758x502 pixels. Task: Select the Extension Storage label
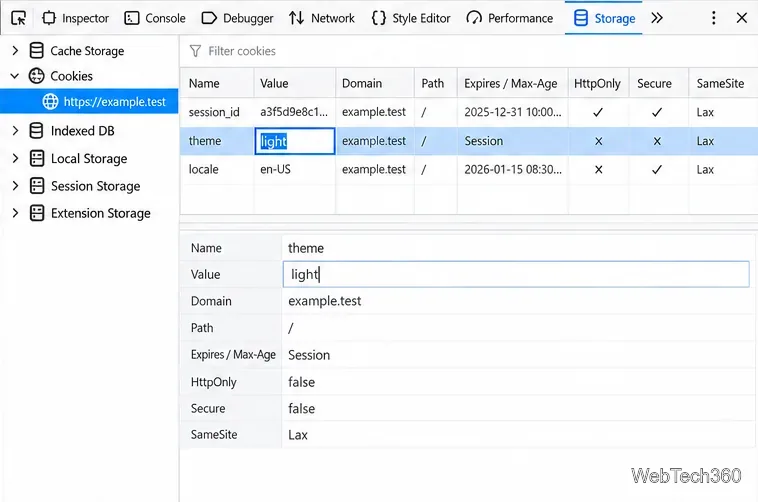click(101, 213)
